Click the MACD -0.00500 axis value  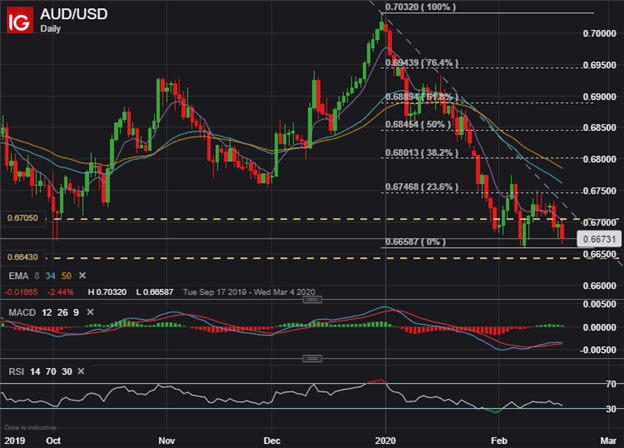[598, 350]
